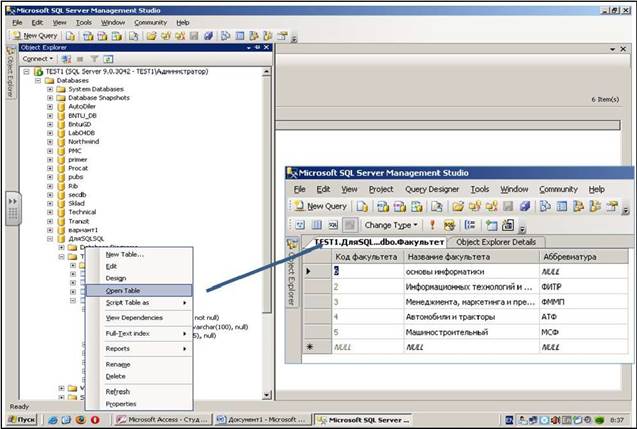This screenshot has height=429, width=637.
Task: Click Object Explorer scrollbar down arrow
Action: [266, 394]
